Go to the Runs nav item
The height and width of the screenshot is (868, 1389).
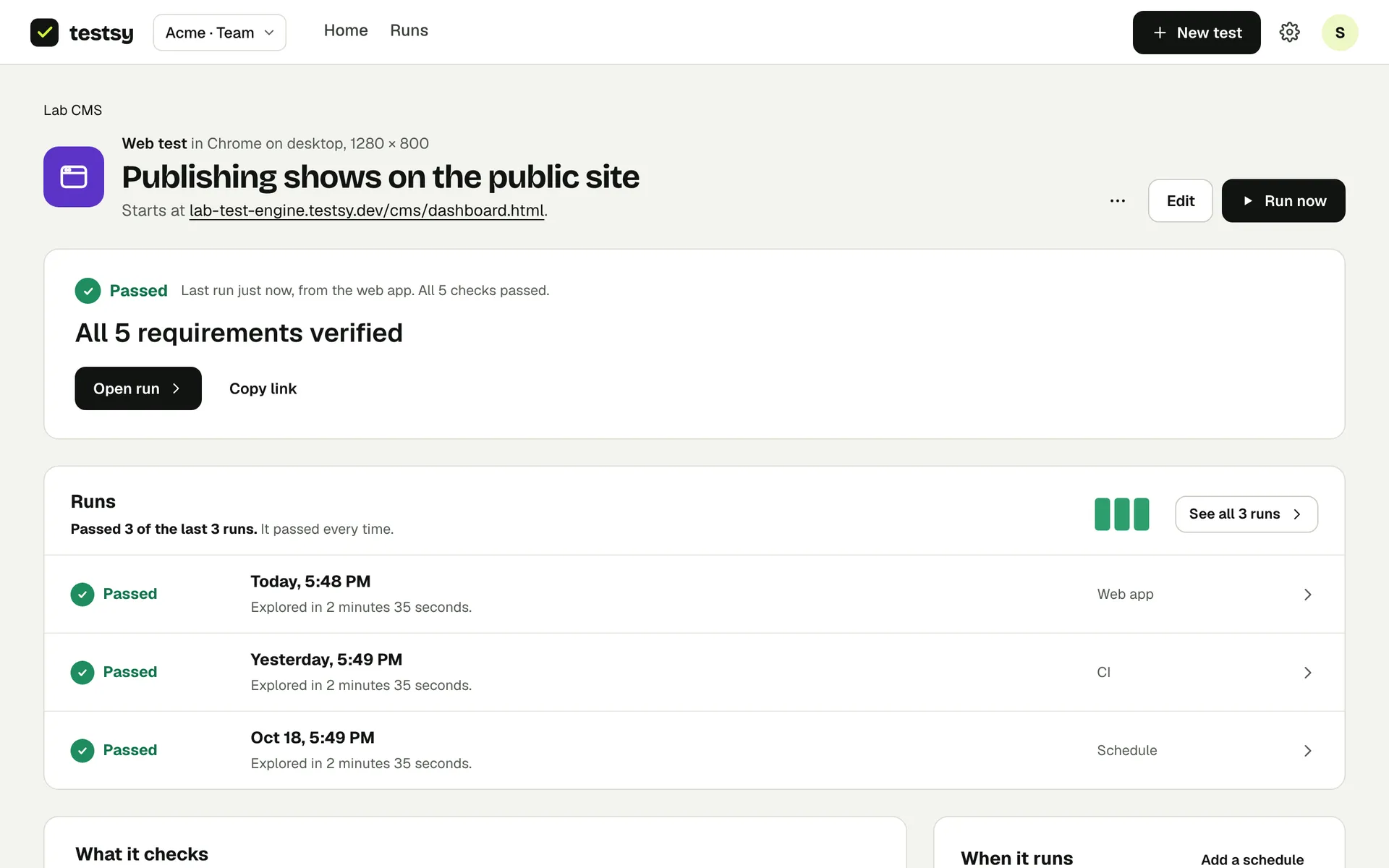click(x=409, y=30)
